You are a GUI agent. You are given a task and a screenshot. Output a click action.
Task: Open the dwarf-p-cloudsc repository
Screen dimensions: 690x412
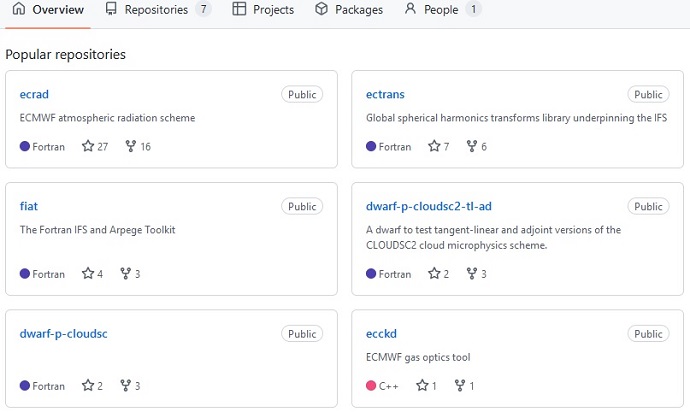[x=63, y=334]
